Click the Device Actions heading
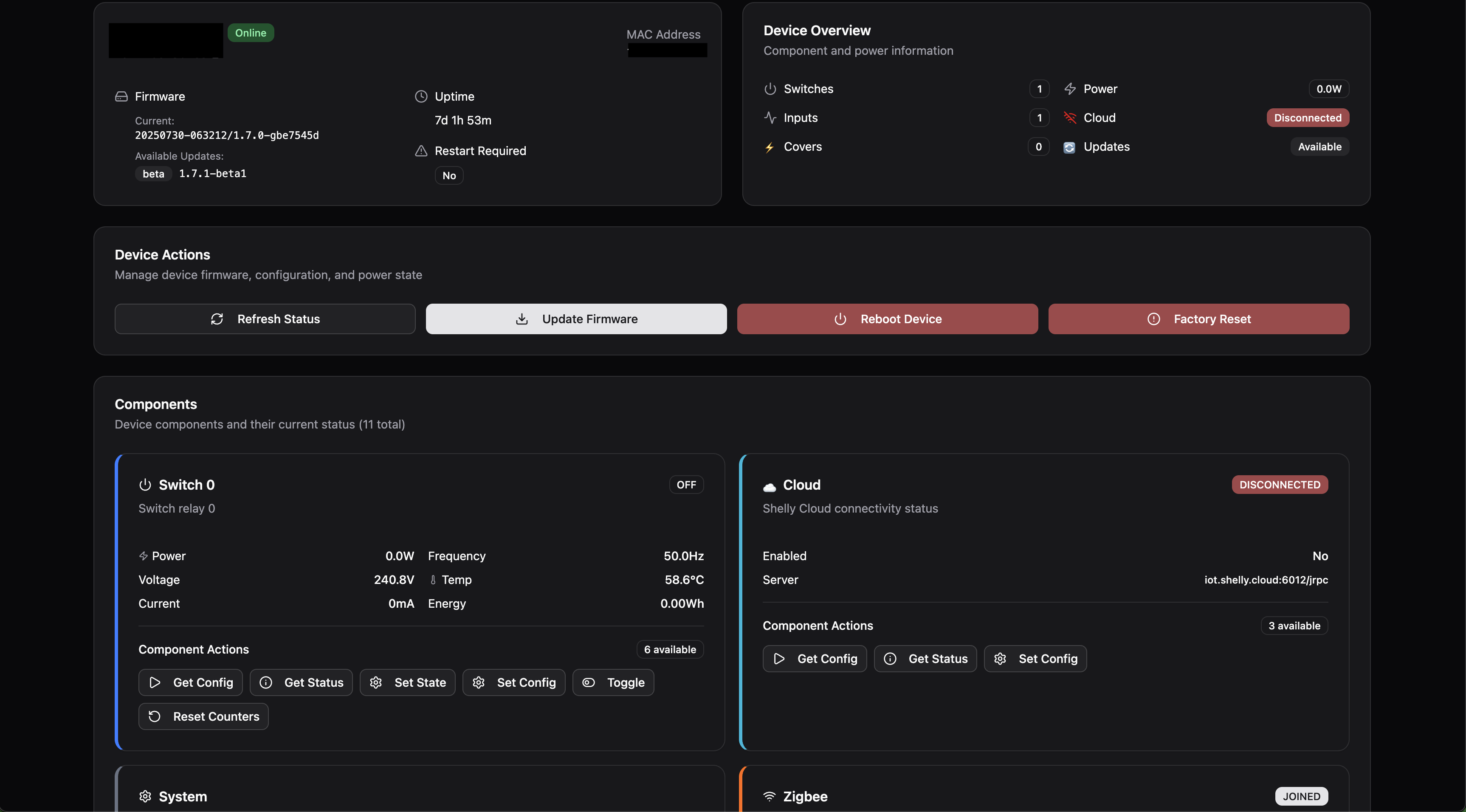The height and width of the screenshot is (812, 1466). tap(163, 255)
